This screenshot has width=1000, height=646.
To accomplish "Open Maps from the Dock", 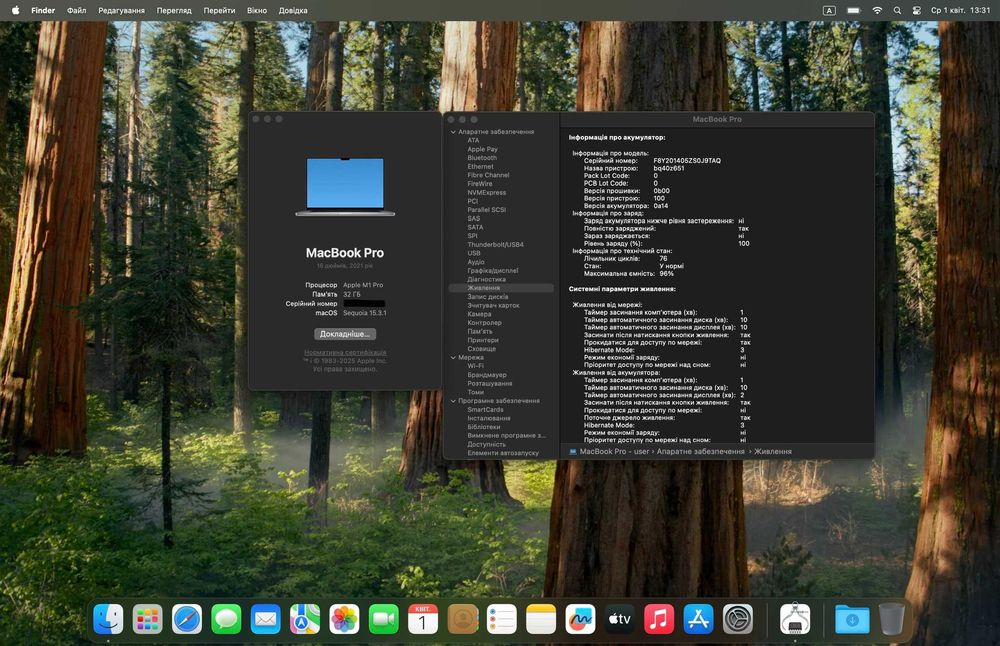I will click(305, 619).
